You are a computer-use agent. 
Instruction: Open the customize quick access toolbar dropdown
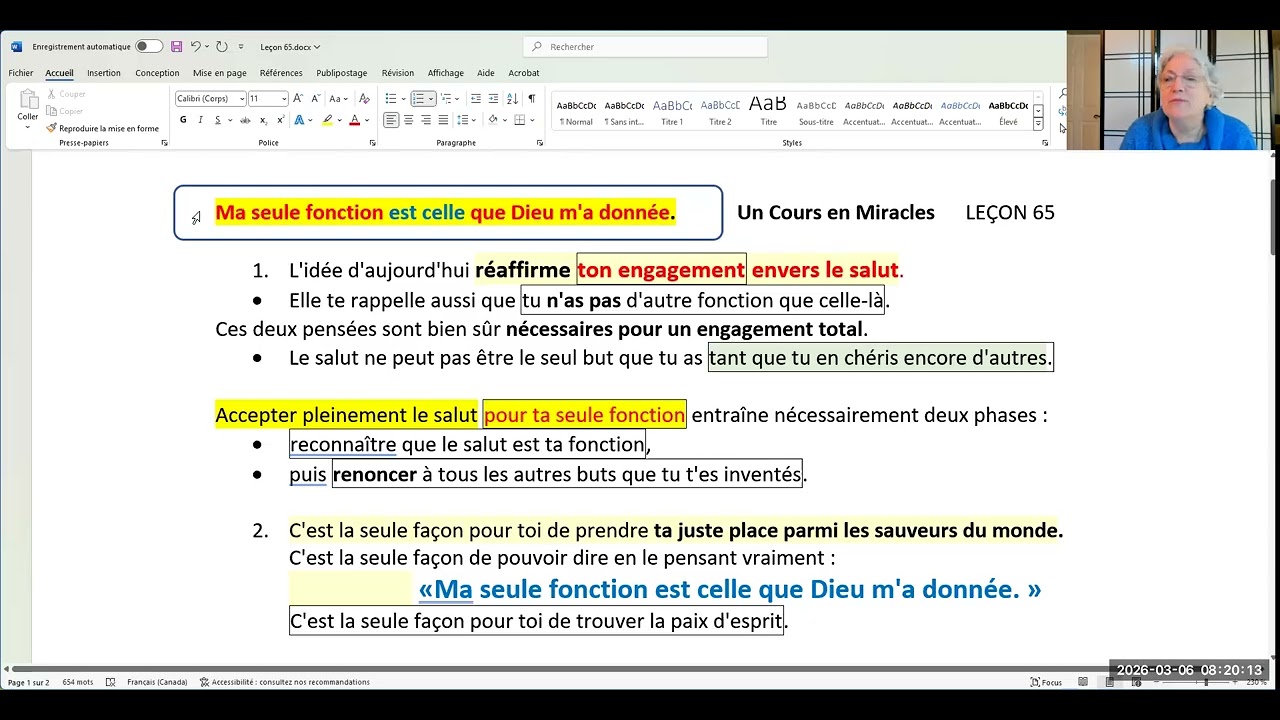tap(241, 46)
